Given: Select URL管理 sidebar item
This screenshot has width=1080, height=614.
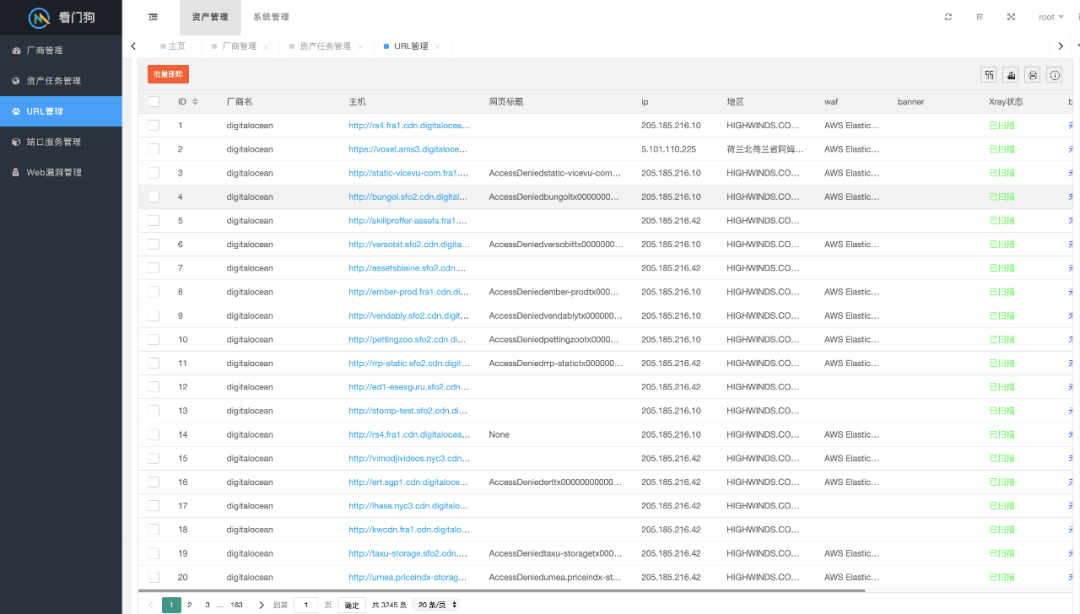Looking at the screenshot, I should (61, 111).
